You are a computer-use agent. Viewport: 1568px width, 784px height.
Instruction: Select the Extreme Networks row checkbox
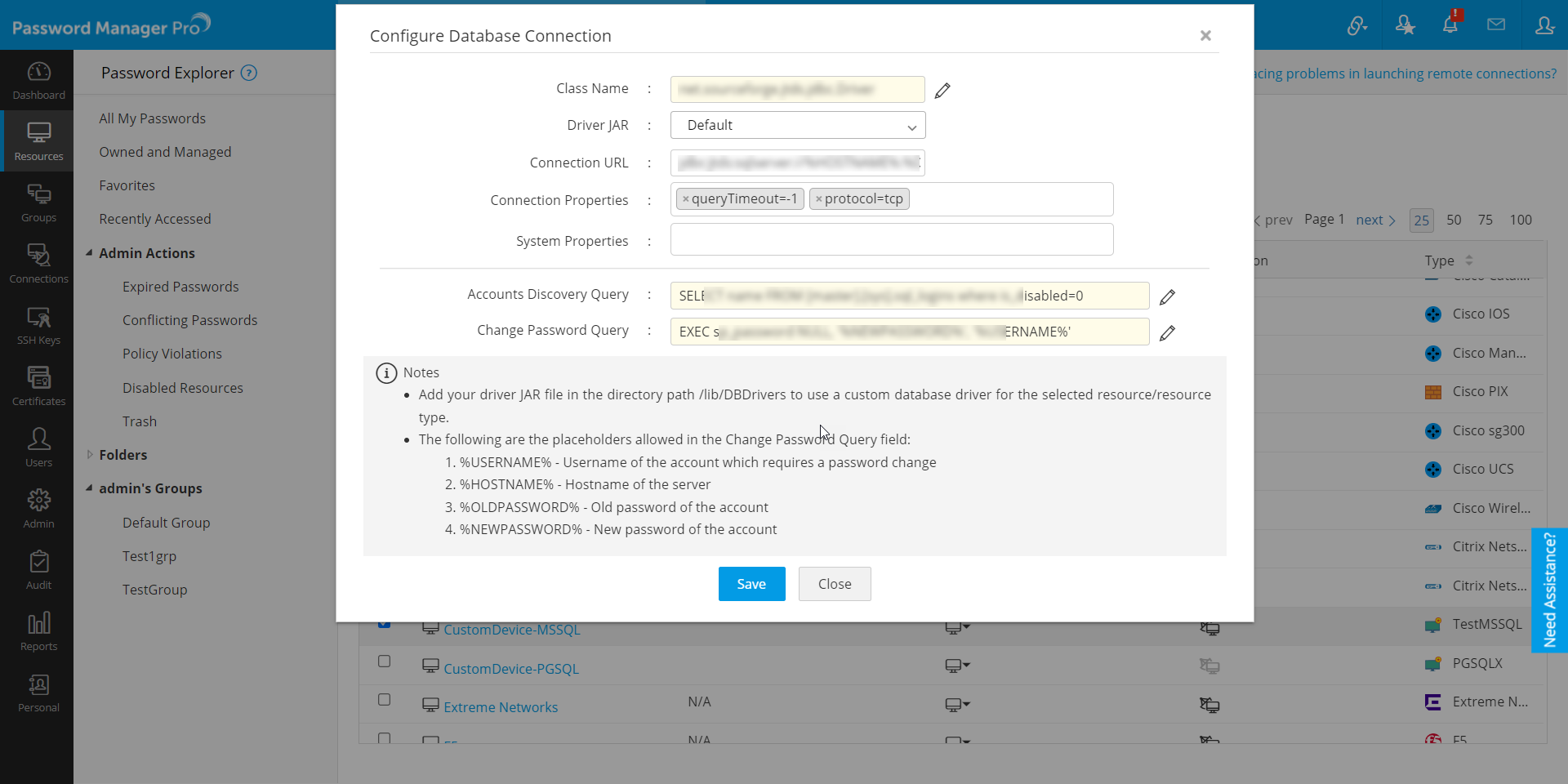pos(384,700)
